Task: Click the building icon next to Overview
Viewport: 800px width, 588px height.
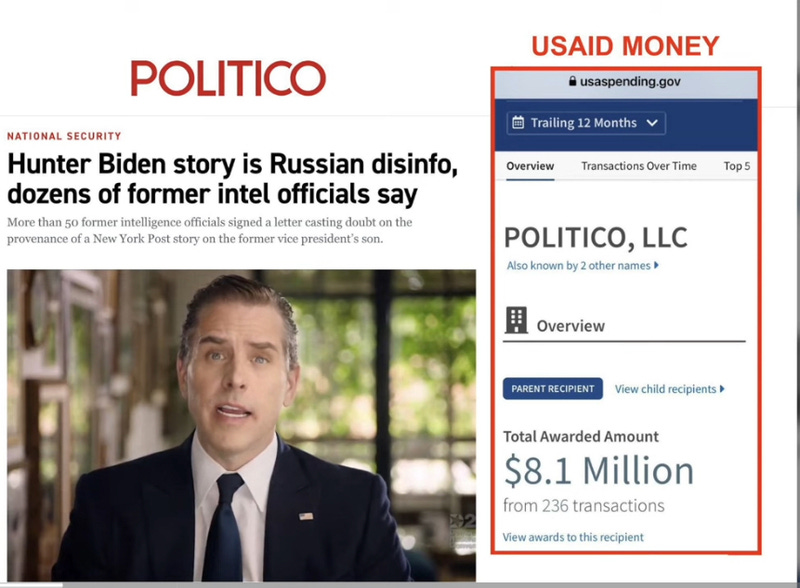Action: 516,321
